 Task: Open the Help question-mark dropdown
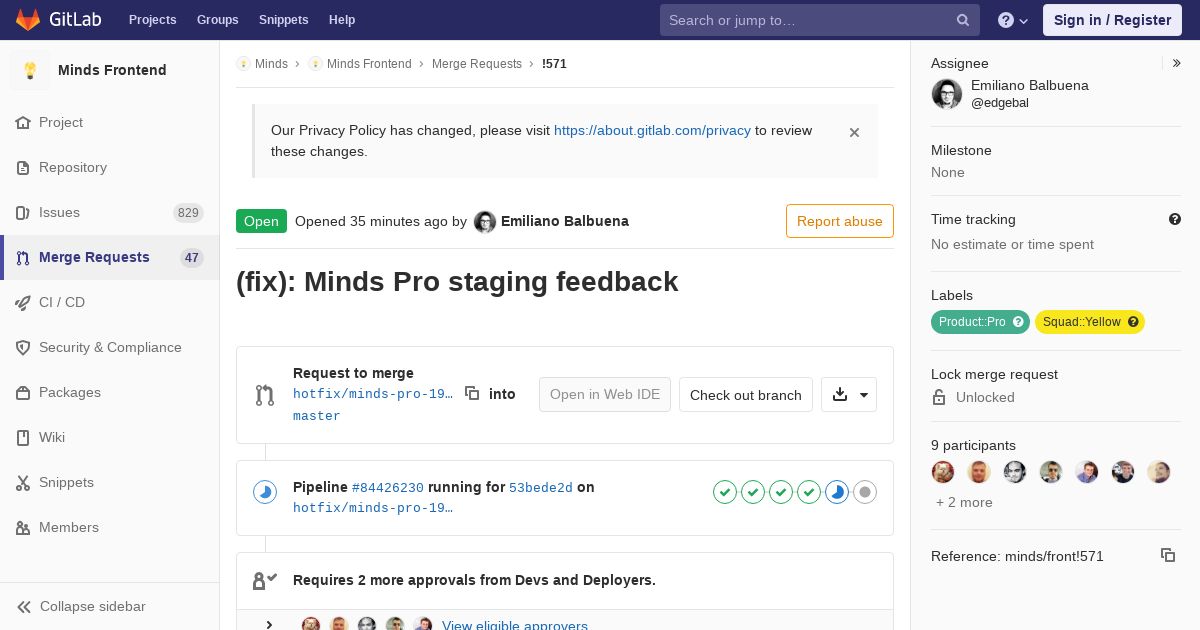click(x=1013, y=20)
